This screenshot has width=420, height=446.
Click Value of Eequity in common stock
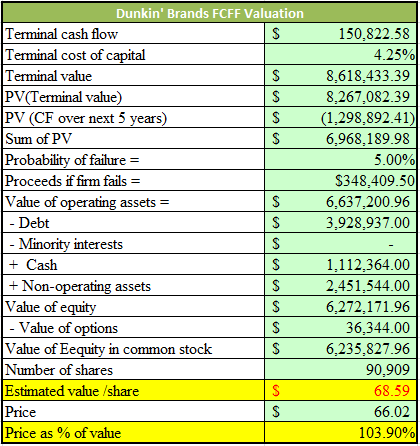(x=109, y=349)
